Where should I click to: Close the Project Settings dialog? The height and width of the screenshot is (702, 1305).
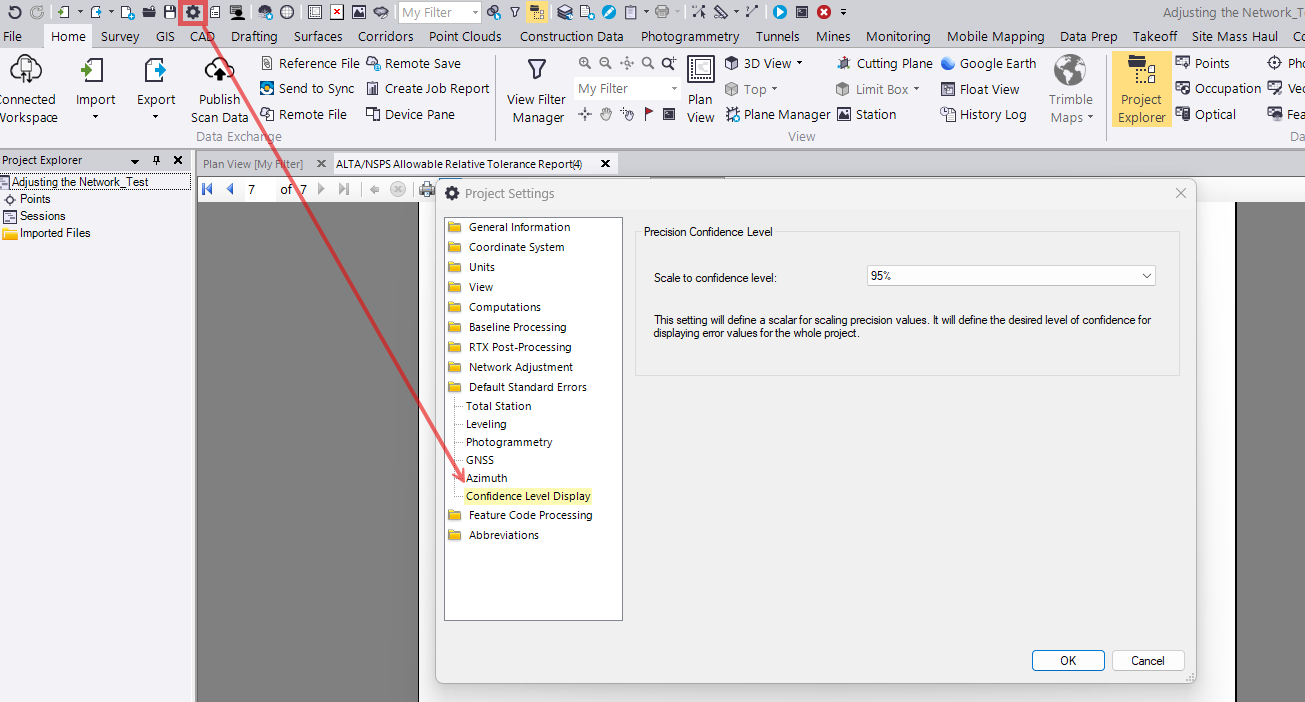[1180, 193]
